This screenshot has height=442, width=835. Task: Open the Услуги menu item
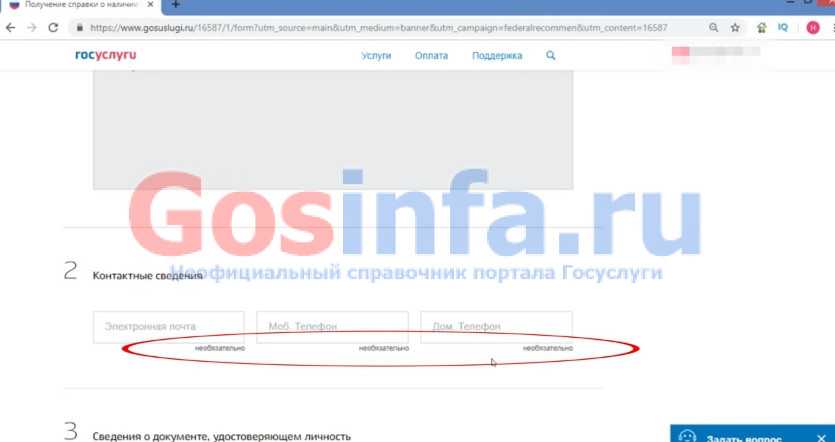376,55
